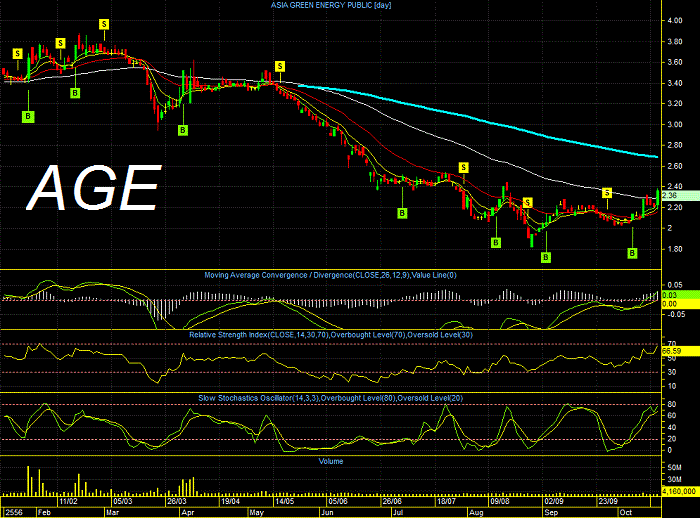This screenshot has height=518, width=700.
Task: Click the yellow MACD signal value 0.00
Action: click(680, 304)
